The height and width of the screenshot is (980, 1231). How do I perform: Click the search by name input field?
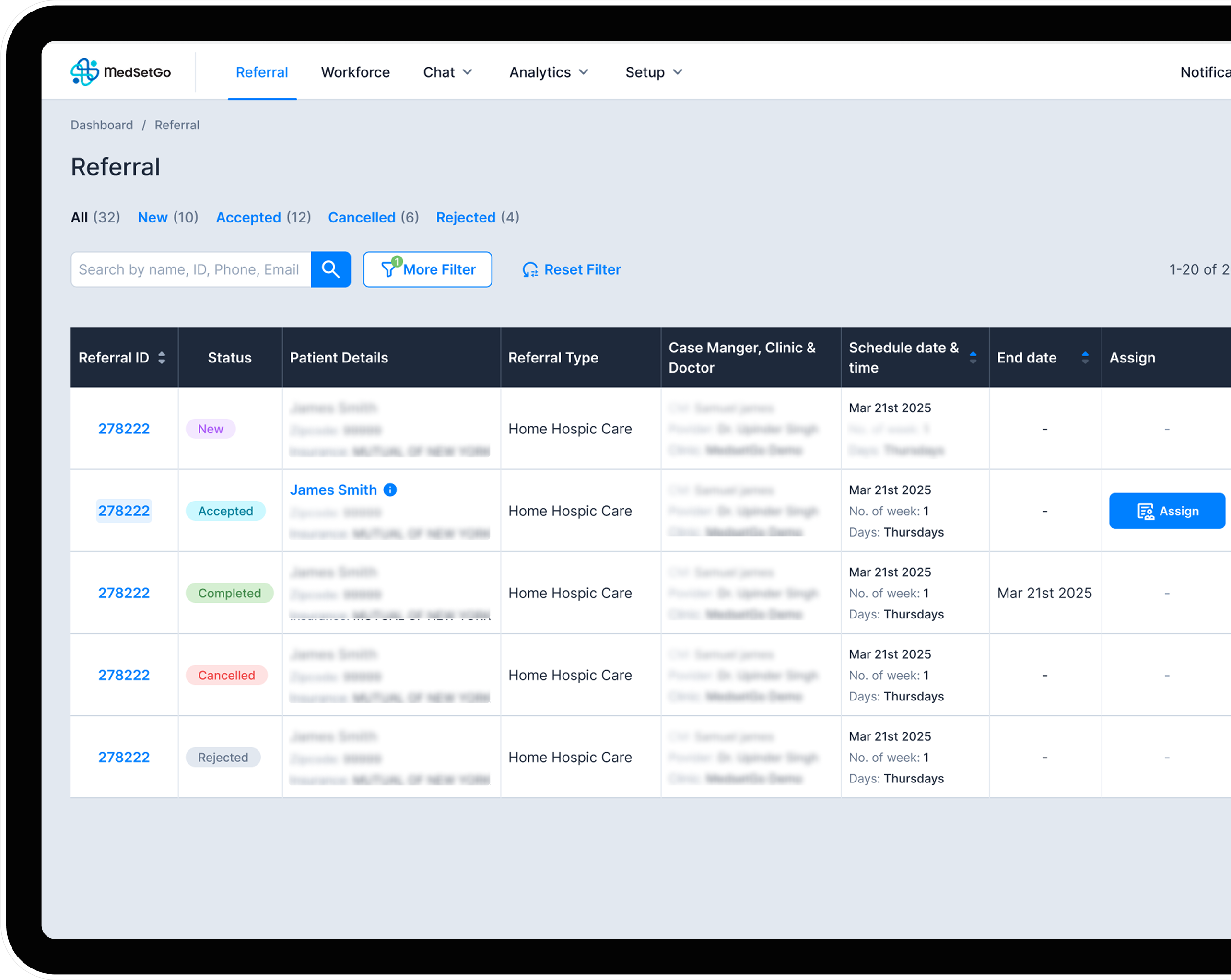[x=191, y=269]
